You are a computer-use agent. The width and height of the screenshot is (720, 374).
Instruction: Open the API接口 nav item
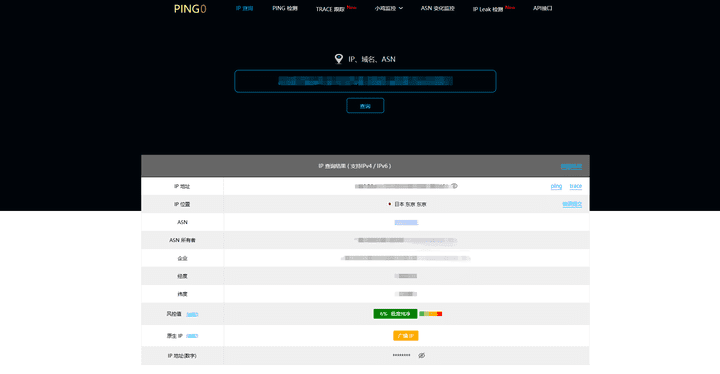[542, 8]
